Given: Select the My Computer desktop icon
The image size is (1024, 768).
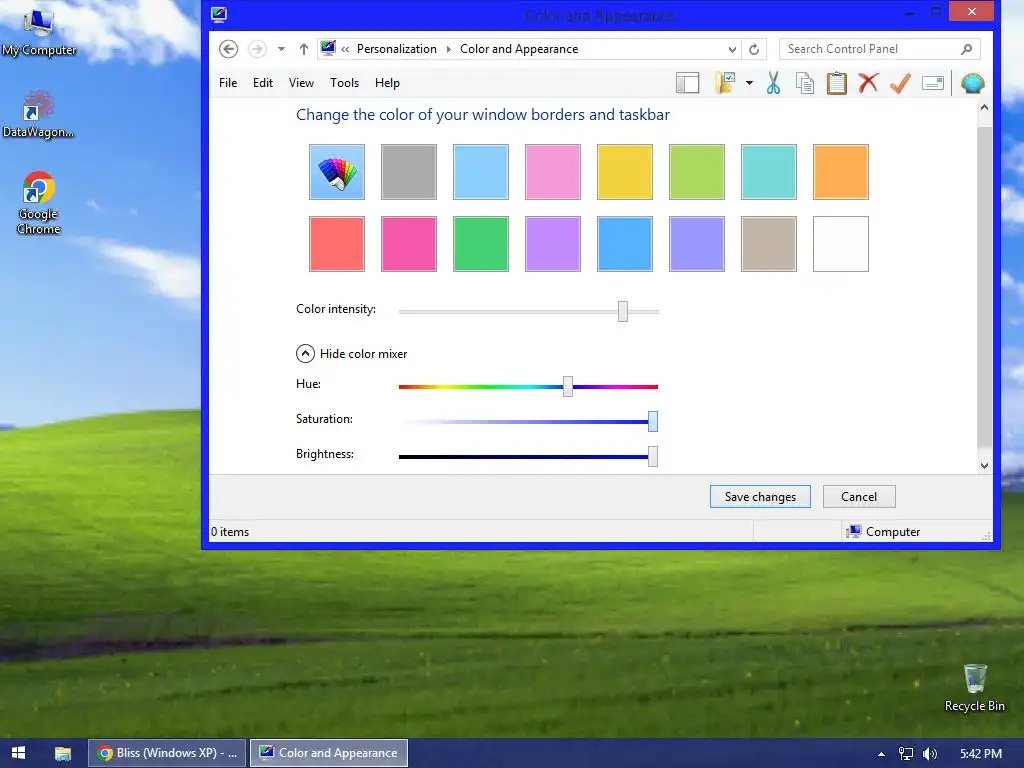Looking at the screenshot, I should pos(39,33).
